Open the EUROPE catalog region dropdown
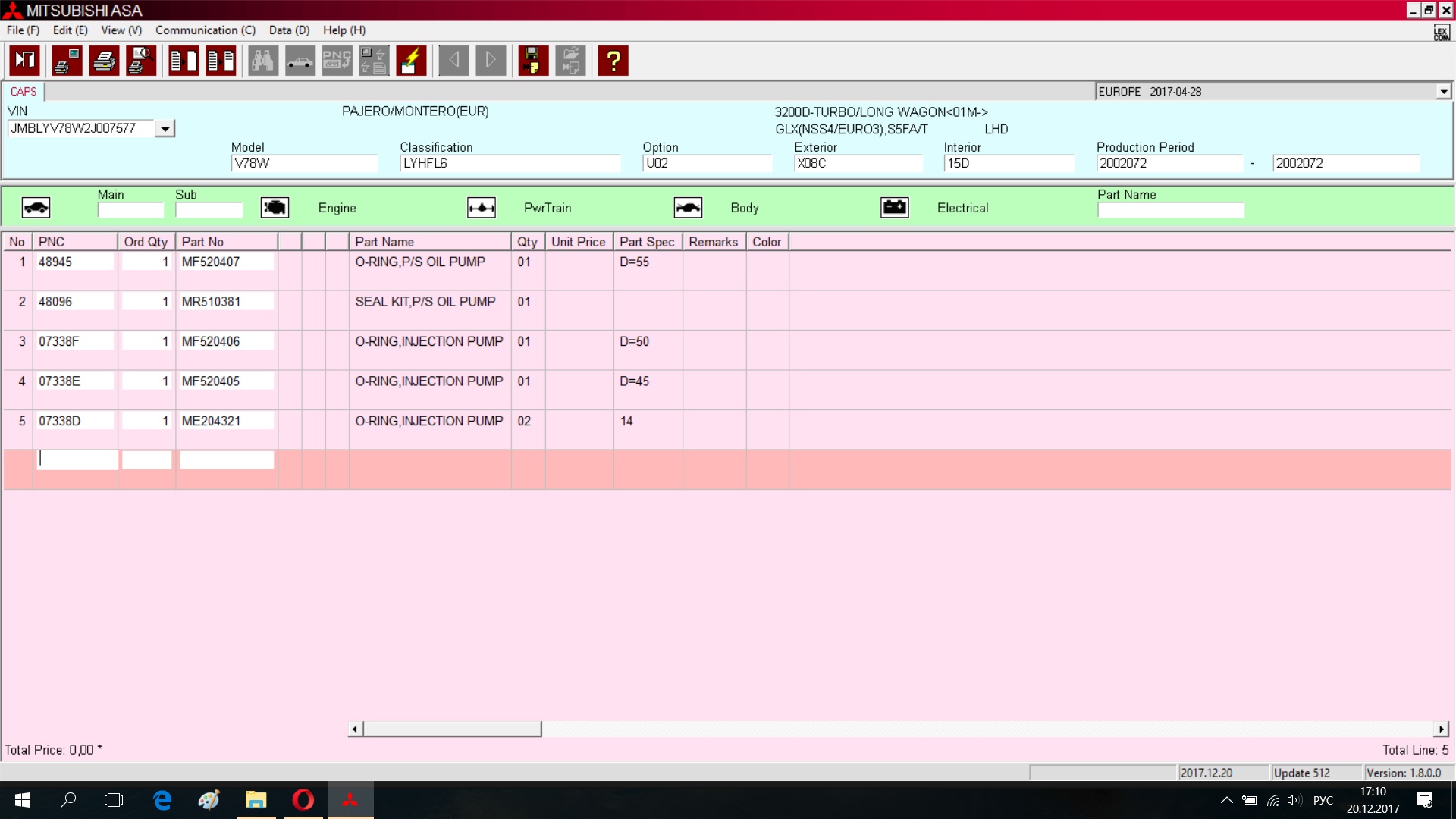 1443,92
